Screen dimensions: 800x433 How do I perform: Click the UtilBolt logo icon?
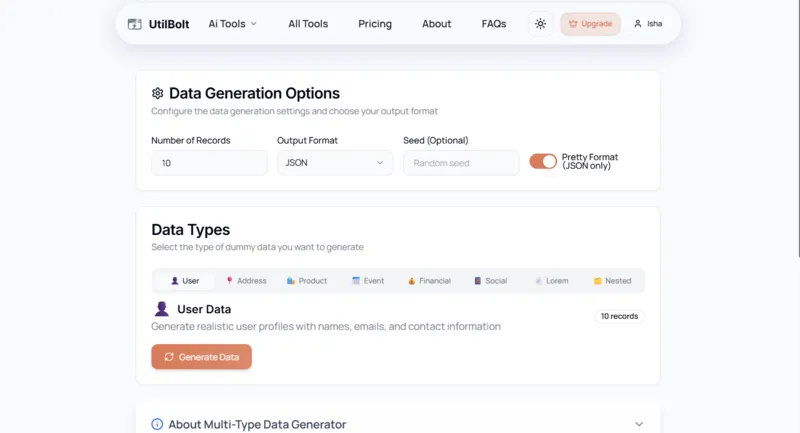(135, 24)
